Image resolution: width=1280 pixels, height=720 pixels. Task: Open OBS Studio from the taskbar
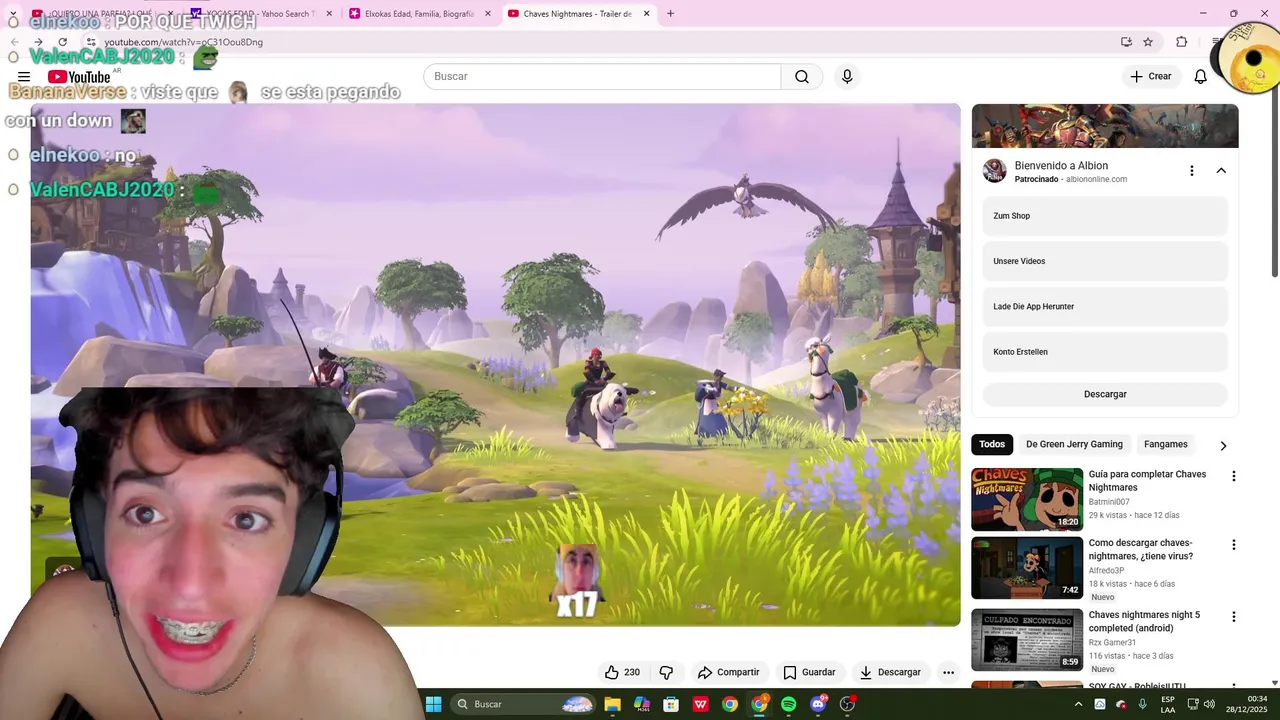click(847, 704)
